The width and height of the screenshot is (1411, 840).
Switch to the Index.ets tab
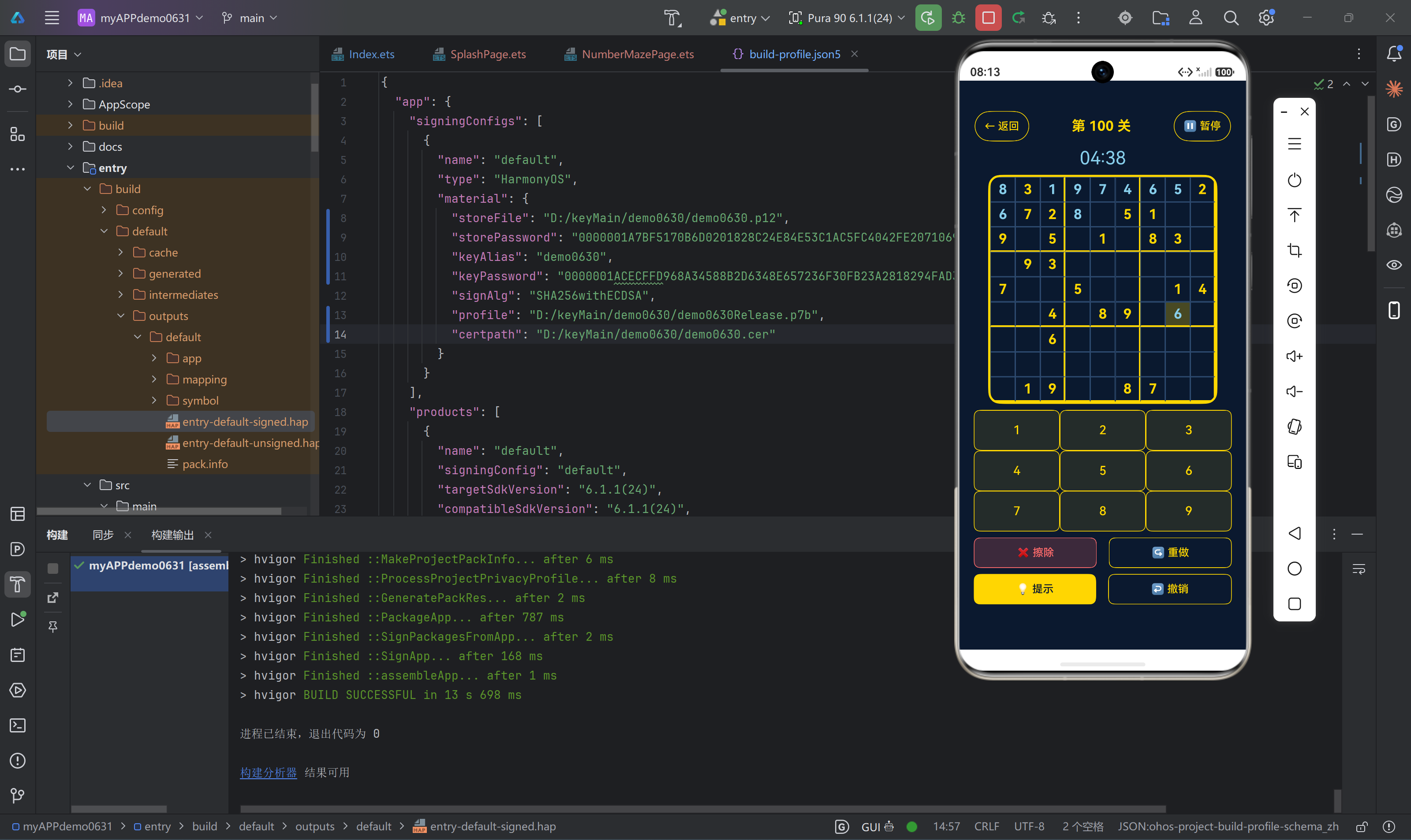click(x=363, y=54)
